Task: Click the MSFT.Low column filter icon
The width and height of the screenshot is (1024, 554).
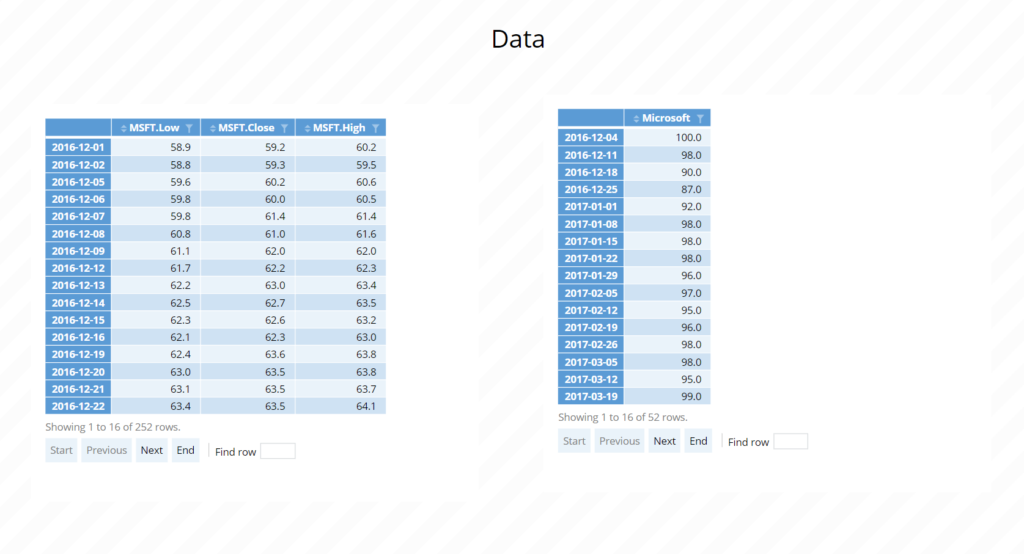Action: (x=189, y=128)
